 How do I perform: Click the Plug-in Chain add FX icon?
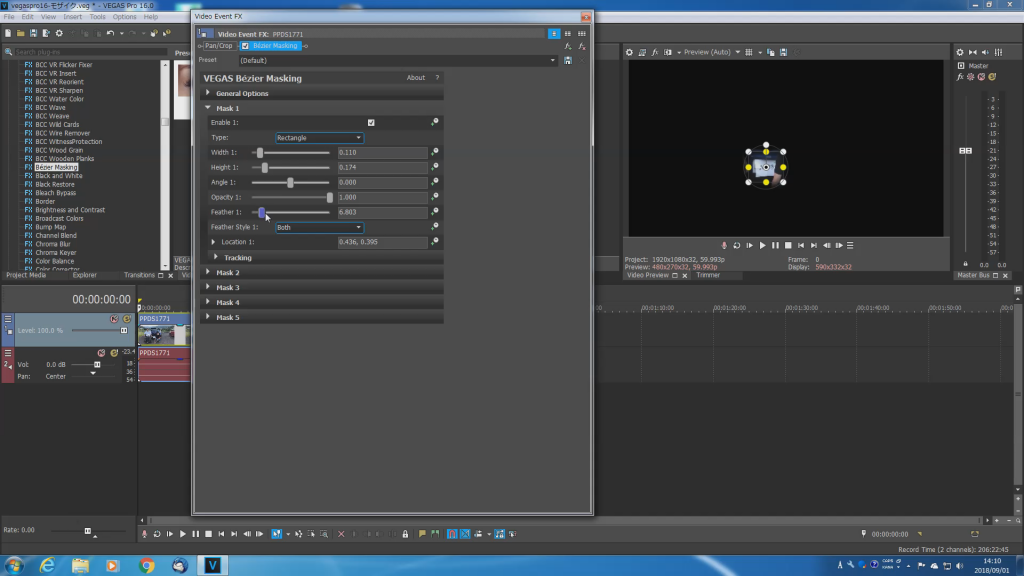(568, 46)
